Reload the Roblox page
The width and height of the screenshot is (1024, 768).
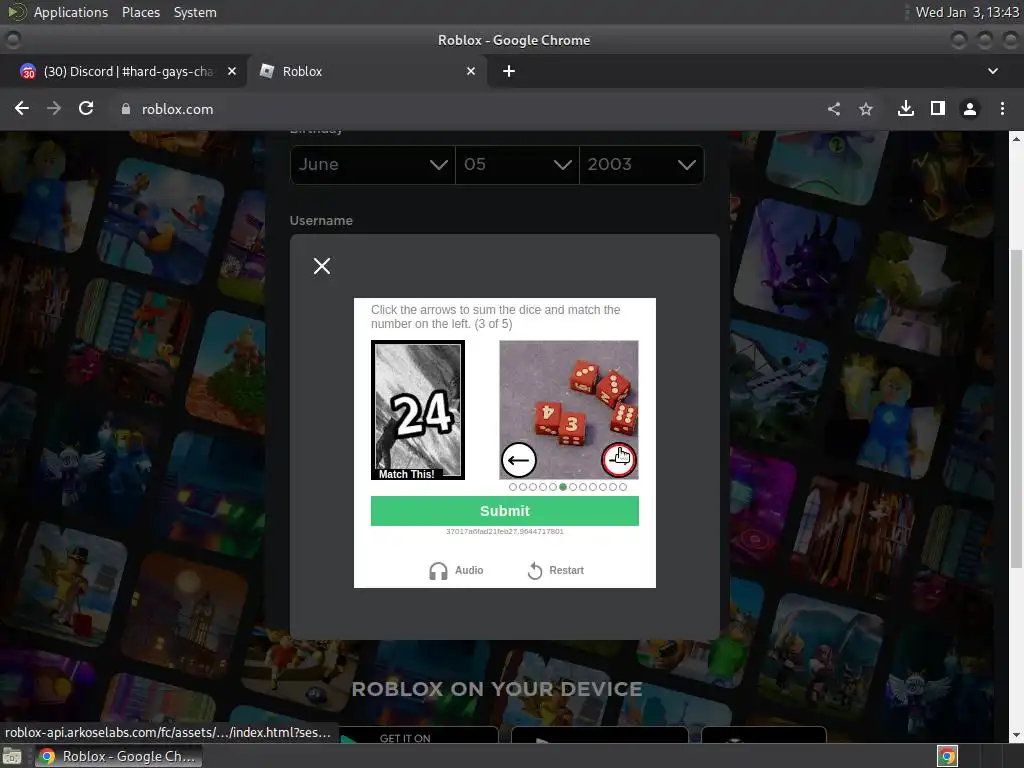click(86, 108)
